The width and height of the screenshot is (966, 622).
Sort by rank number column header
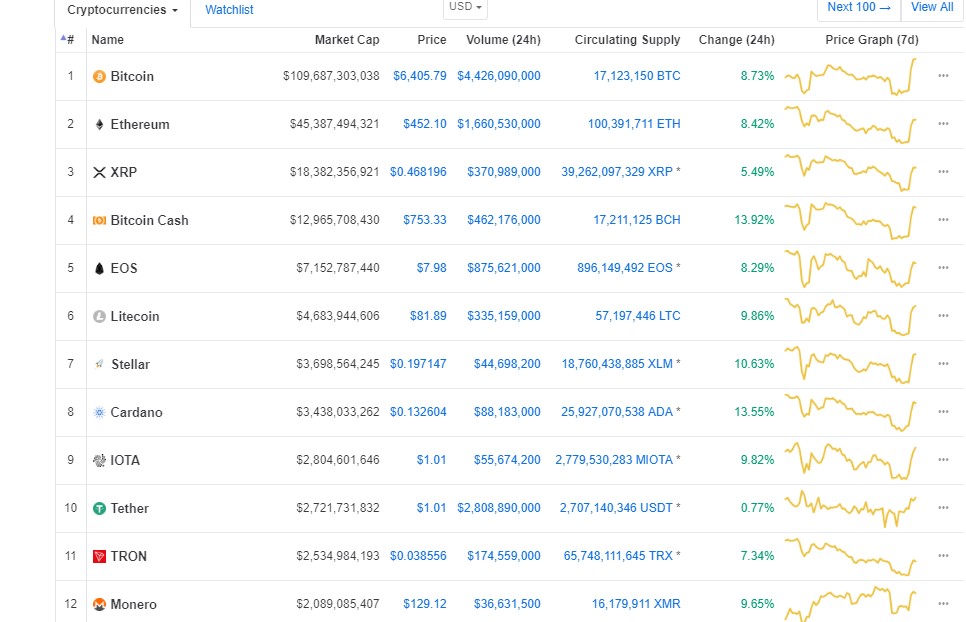click(x=68, y=40)
